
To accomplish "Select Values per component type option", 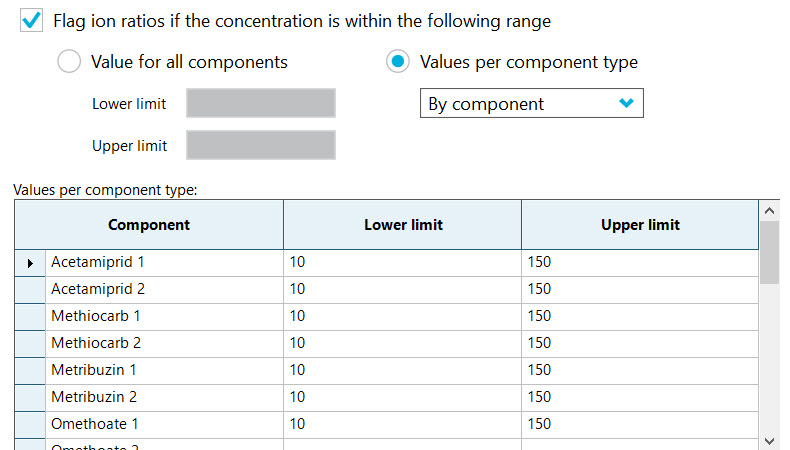I will click(x=398, y=62).
